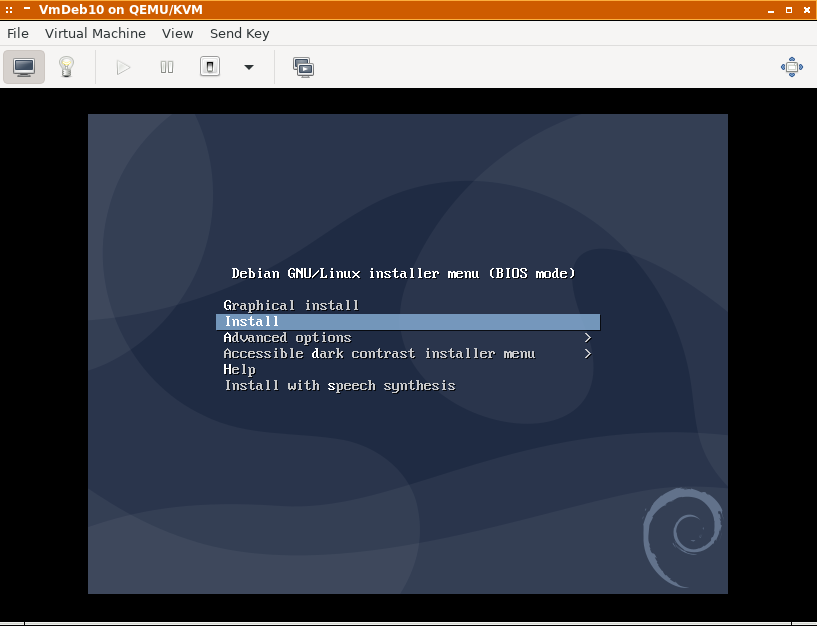Viewport: 817px width, 626px height.
Task: Open virtual hardware details (lightbulb icon)
Action: 66,67
